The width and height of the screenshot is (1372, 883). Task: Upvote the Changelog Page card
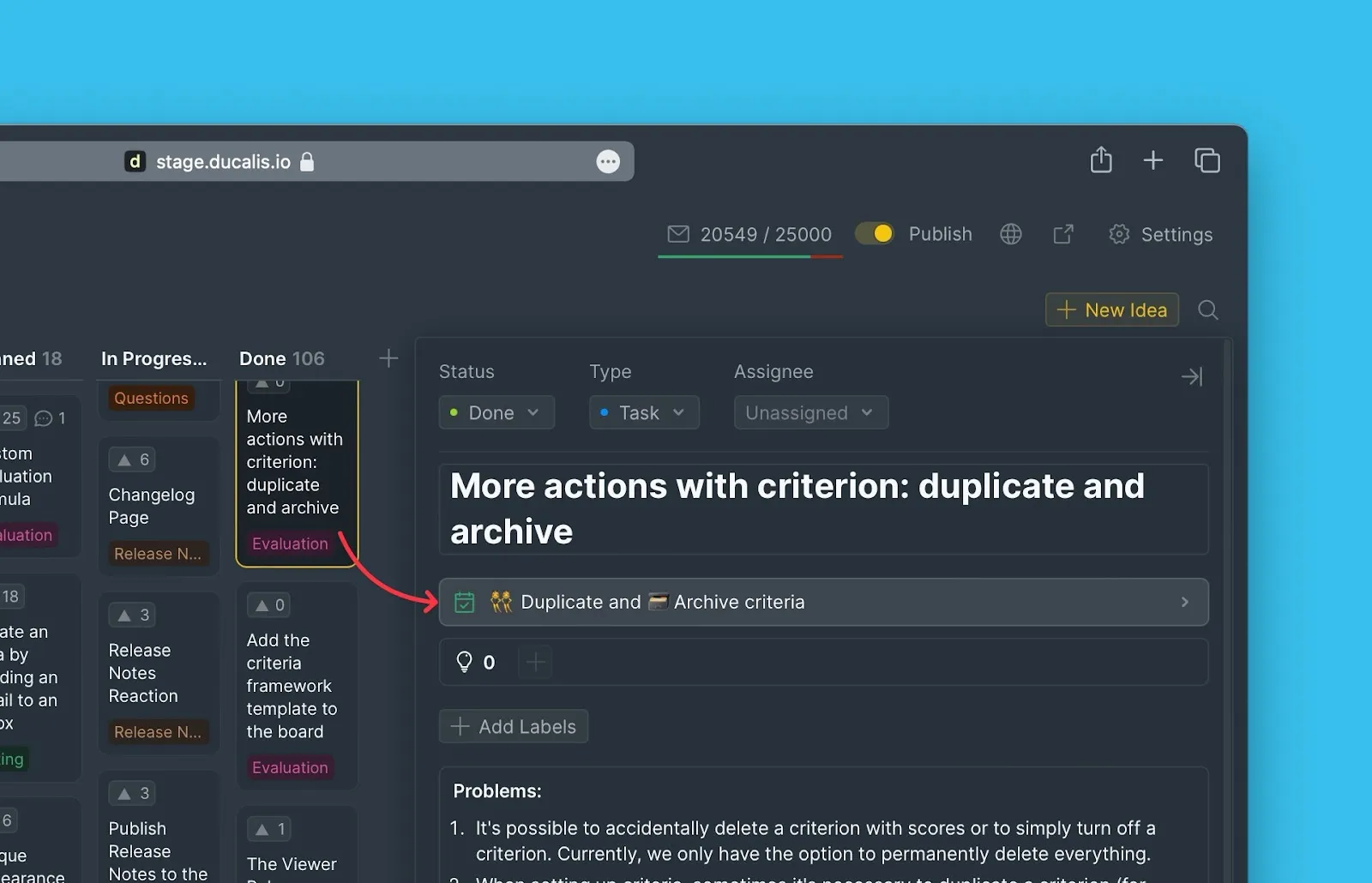134,460
